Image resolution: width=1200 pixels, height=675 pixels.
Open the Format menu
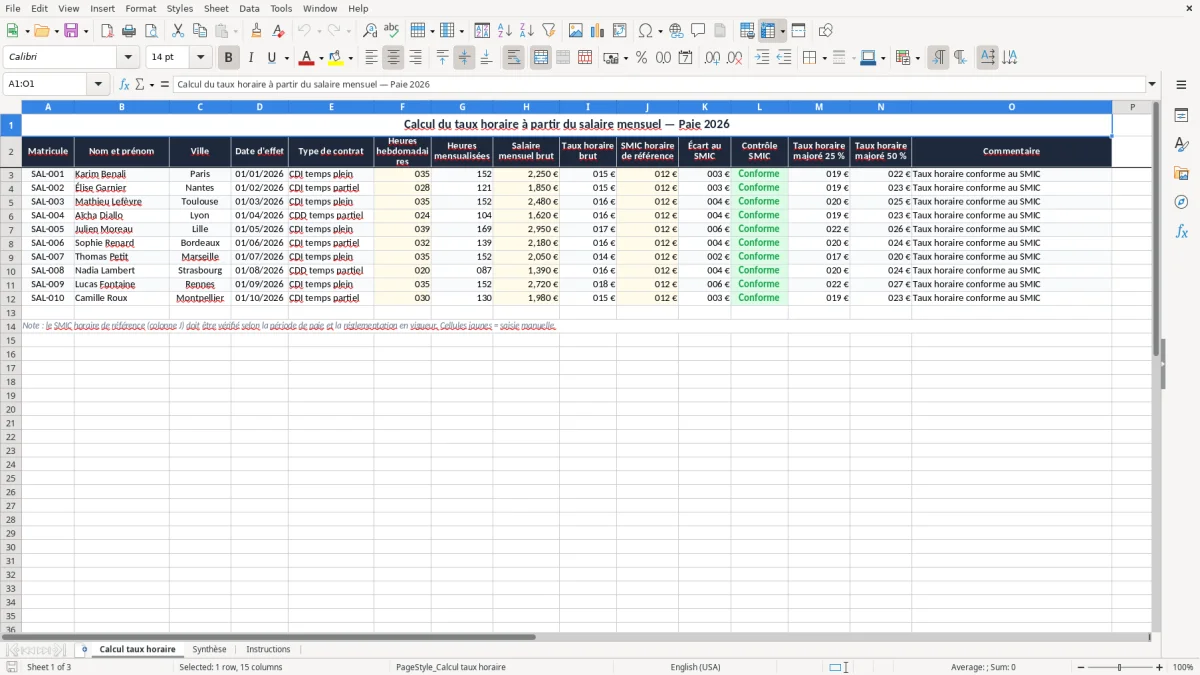[x=141, y=8]
